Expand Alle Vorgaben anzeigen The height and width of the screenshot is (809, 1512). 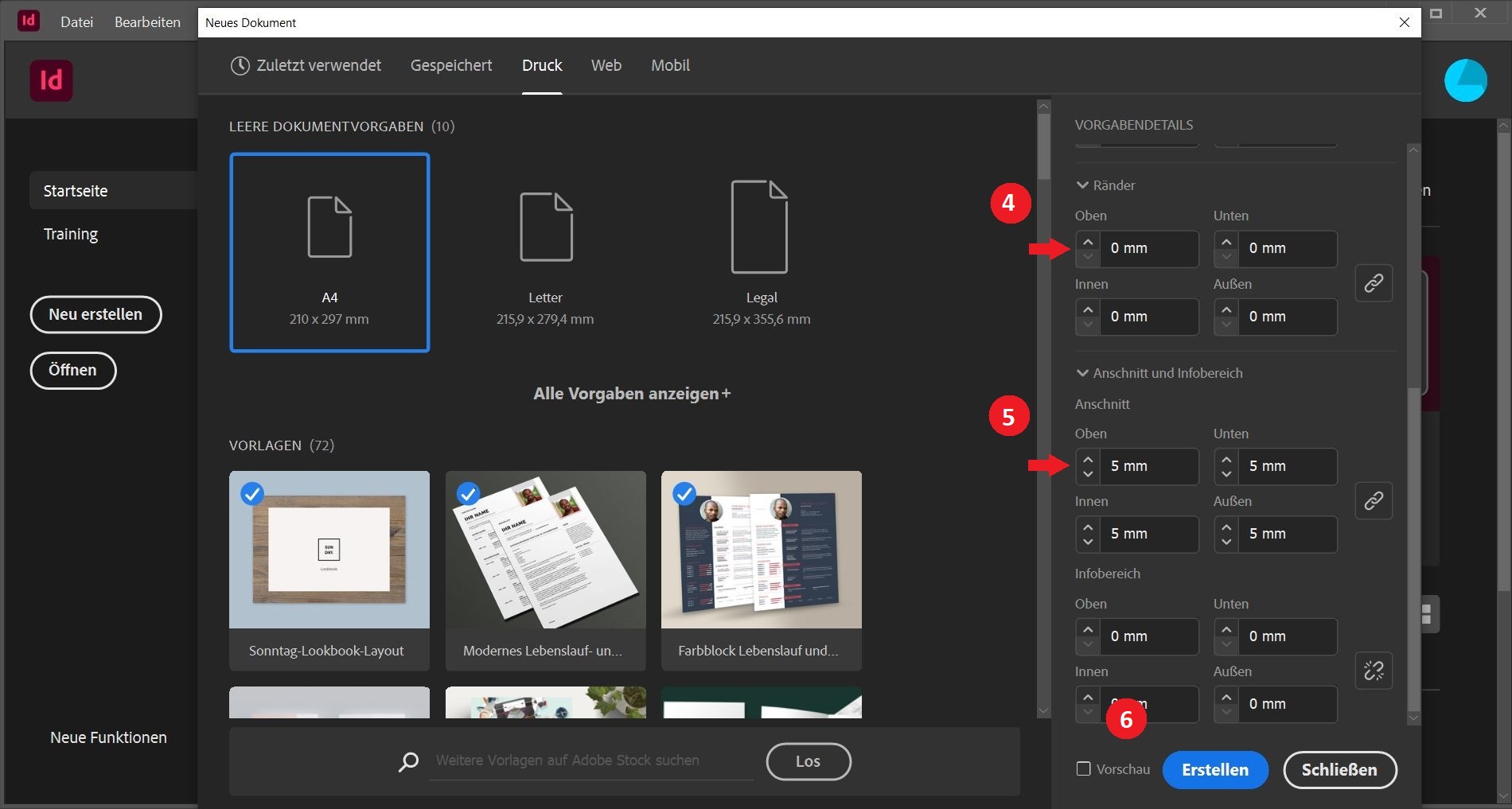(x=631, y=394)
